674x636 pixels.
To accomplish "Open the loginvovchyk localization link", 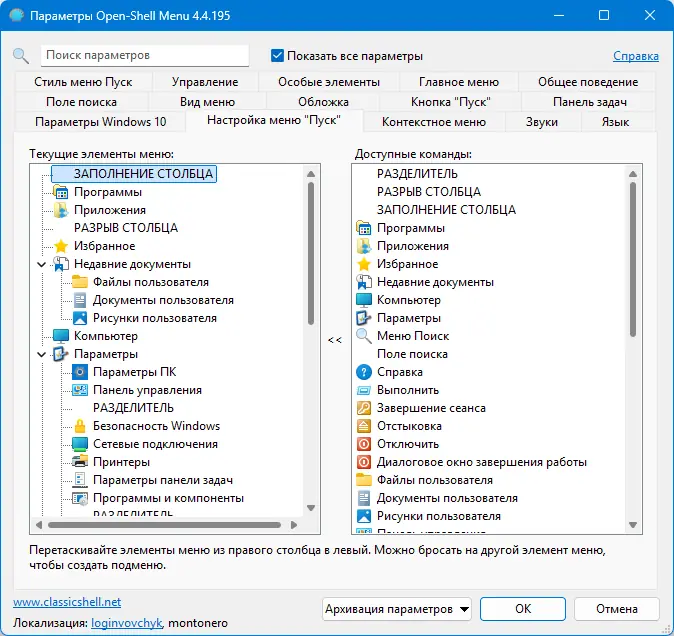I will 127,623.
